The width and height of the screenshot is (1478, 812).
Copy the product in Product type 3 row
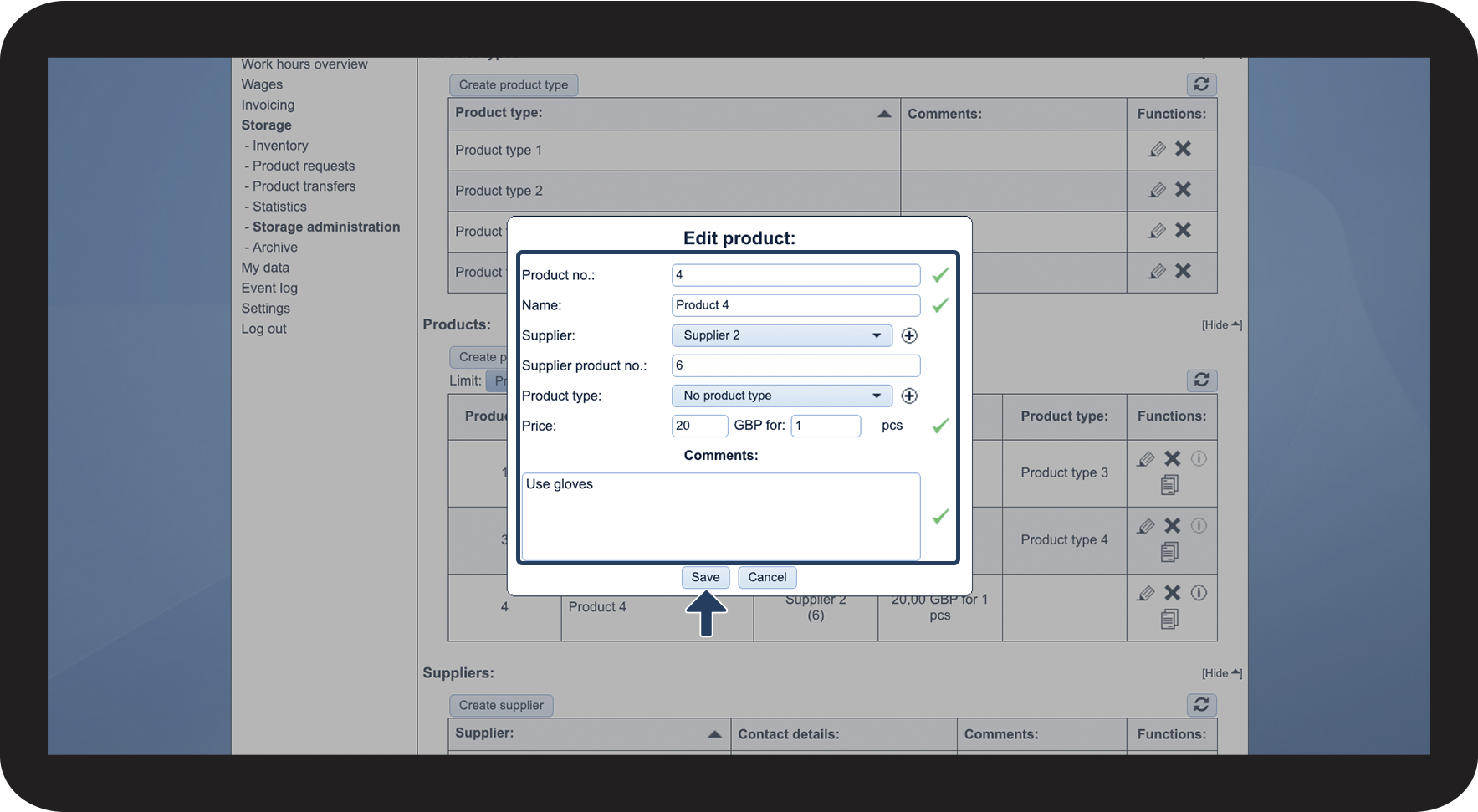point(1169,485)
